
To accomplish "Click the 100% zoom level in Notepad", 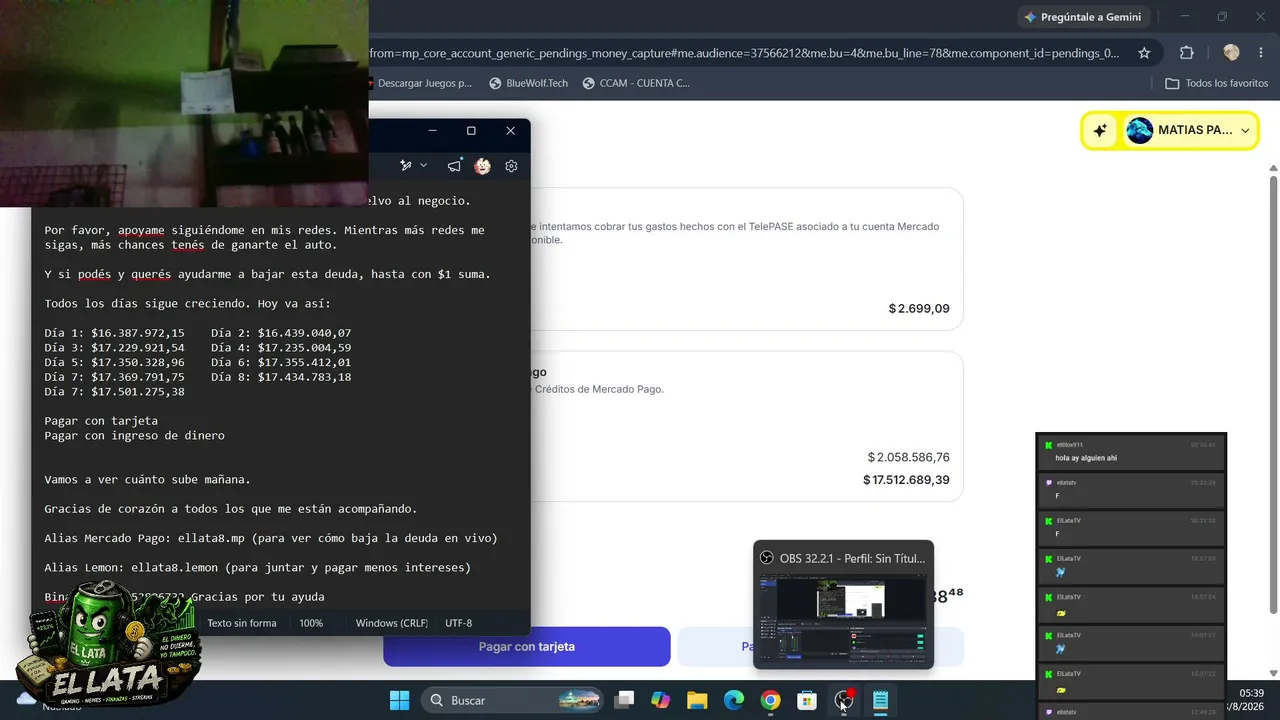I will tap(312, 623).
